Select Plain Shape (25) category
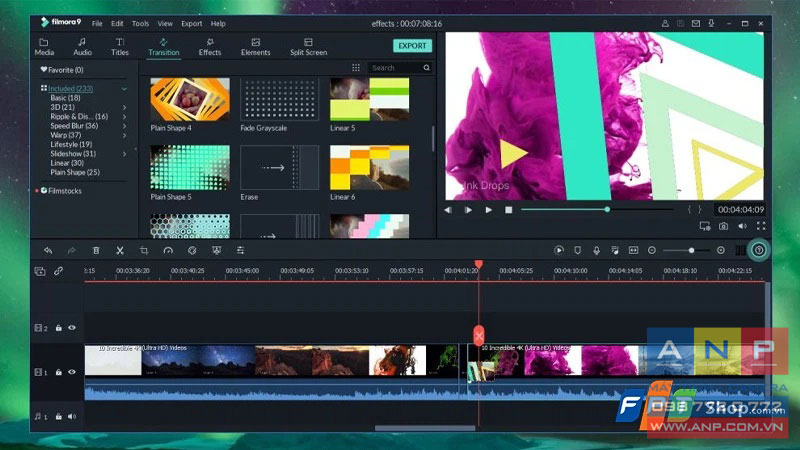 pyautogui.click(x=75, y=172)
